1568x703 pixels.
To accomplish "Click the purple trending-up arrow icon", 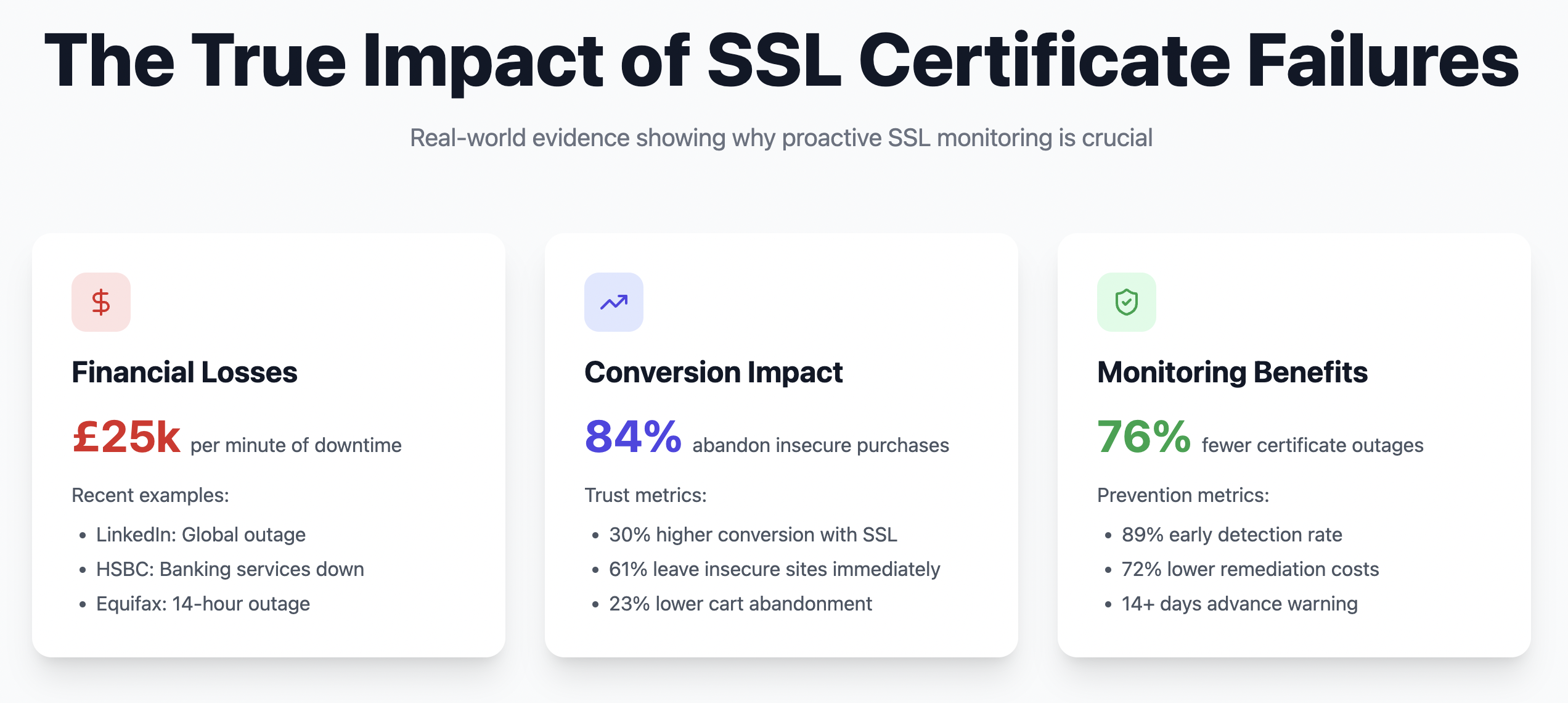I will coord(614,302).
